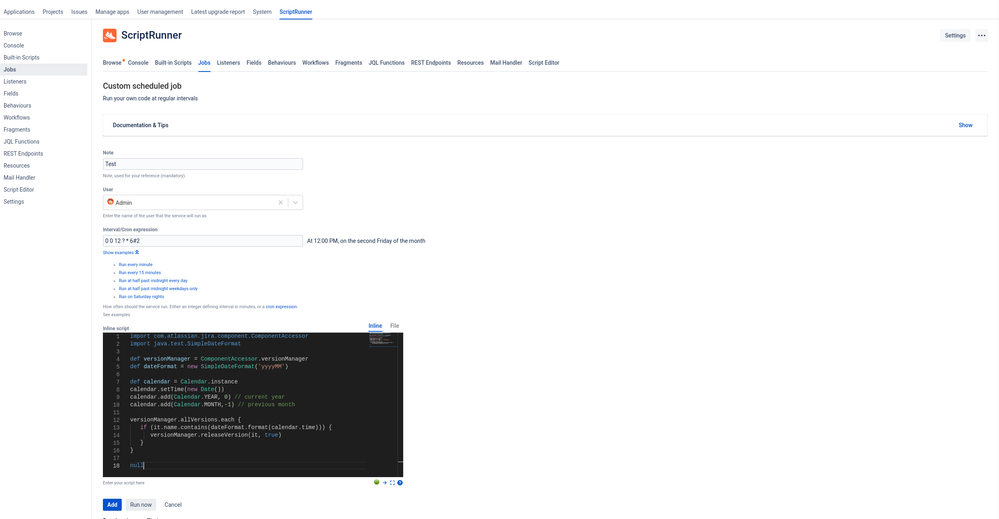Click line 18 'null' in the script editor
This screenshot has height=519, width=999.
pyautogui.click(x=136, y=466)
